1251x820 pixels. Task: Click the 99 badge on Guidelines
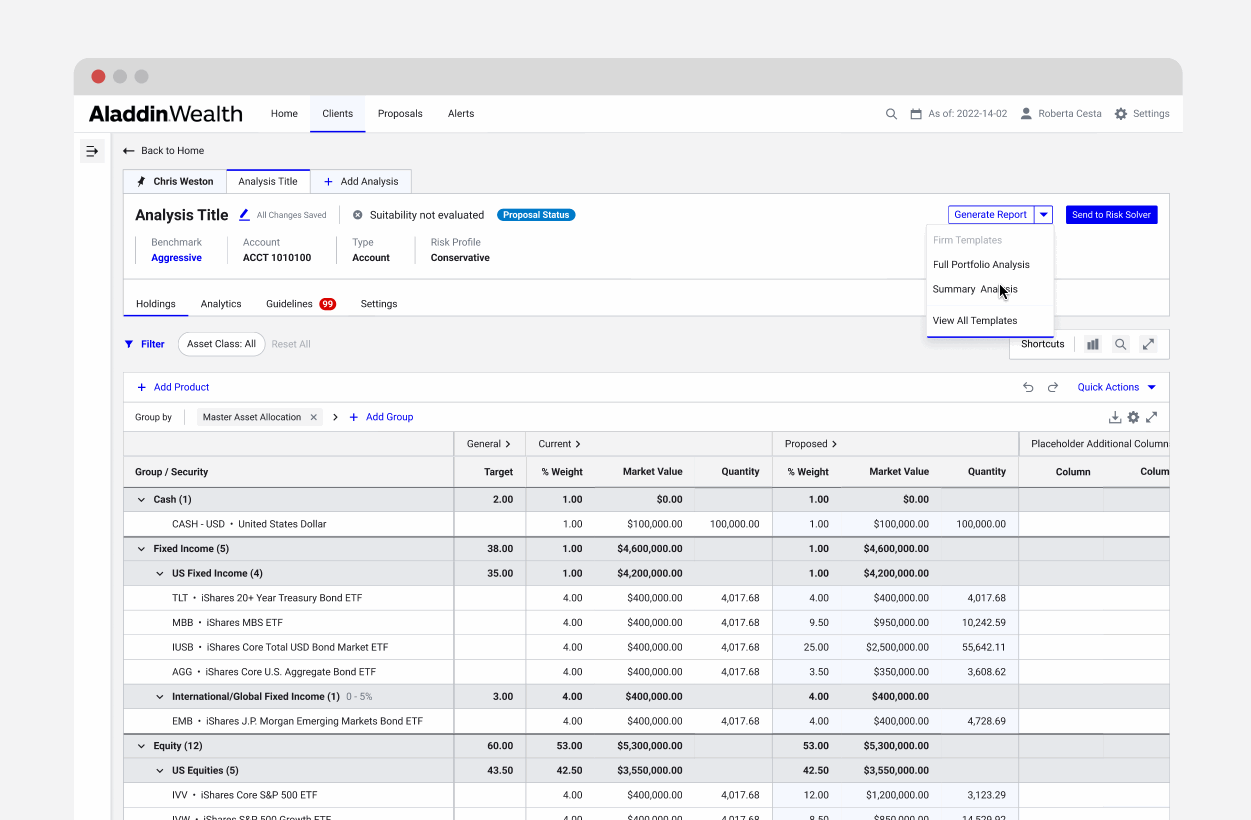327,304
